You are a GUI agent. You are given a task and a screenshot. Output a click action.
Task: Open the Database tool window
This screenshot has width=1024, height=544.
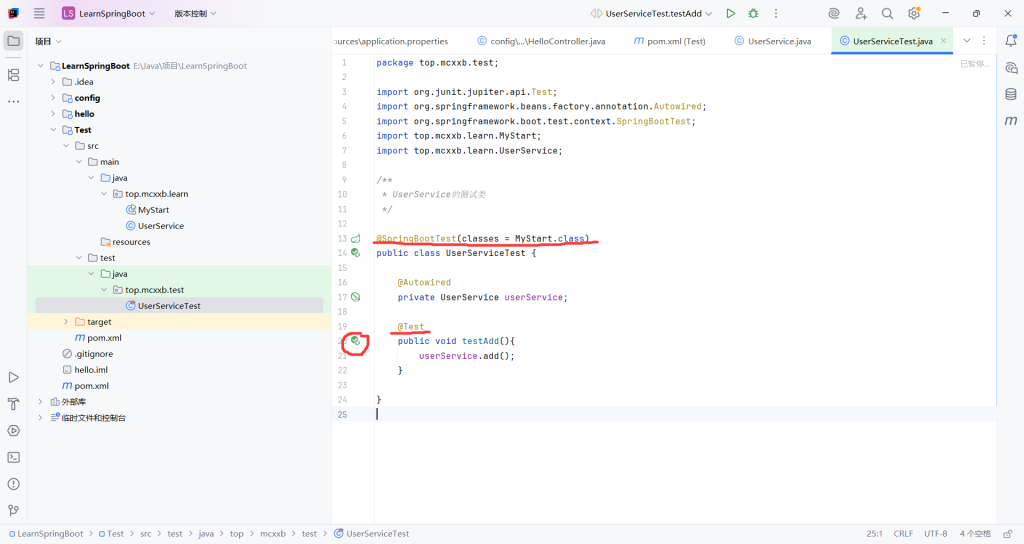[x=1011, y=93]
